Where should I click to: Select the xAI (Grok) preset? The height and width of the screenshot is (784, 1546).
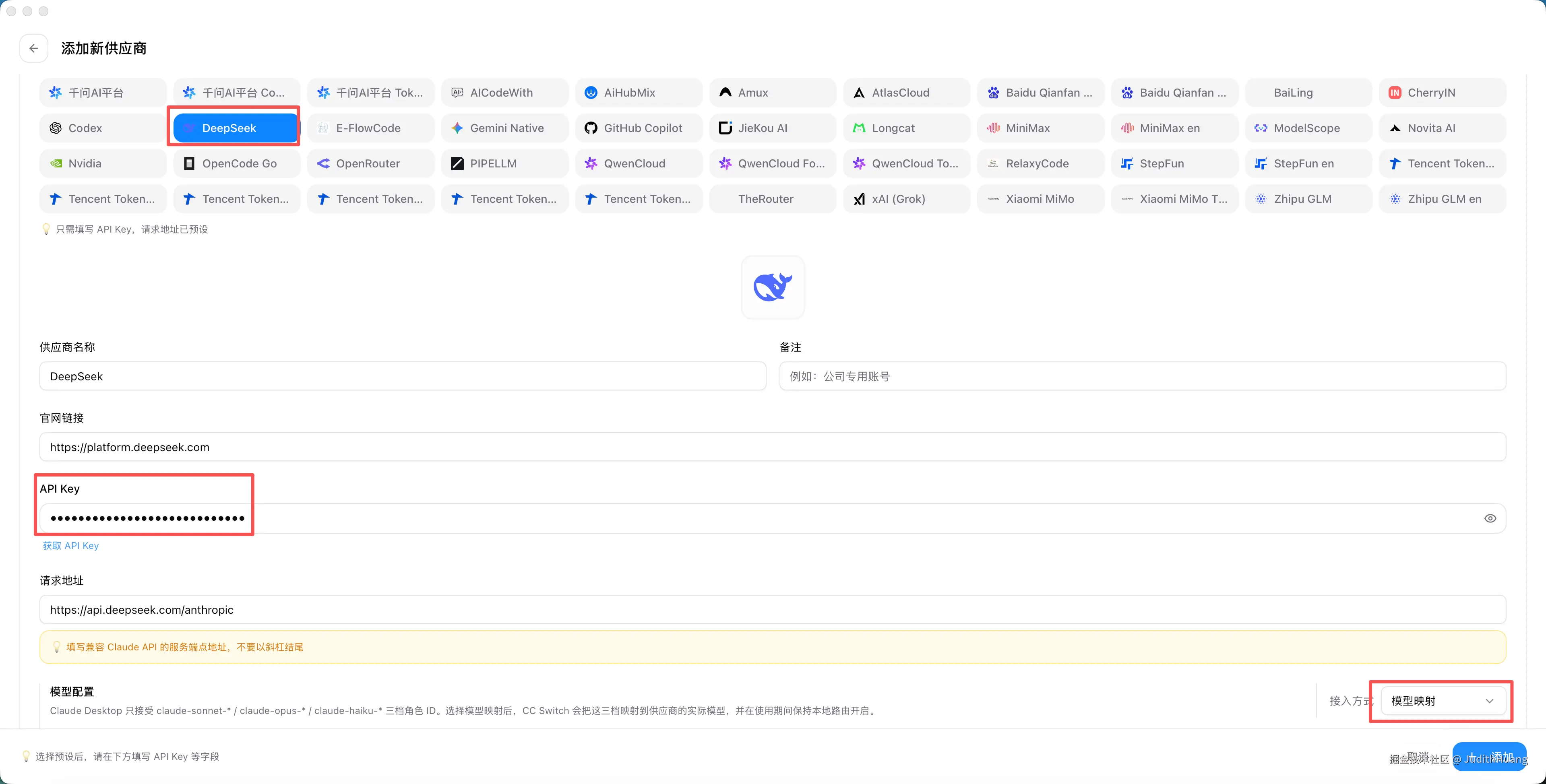coord(907,198)
